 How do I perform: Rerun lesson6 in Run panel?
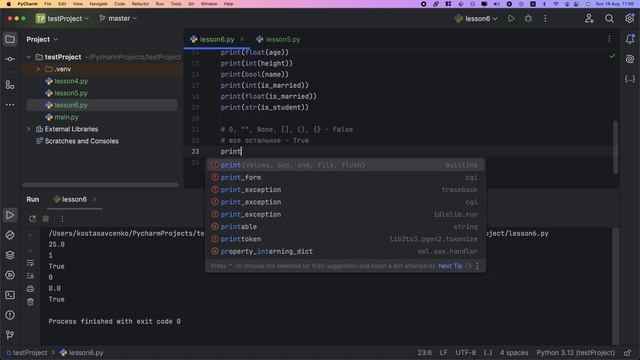click(x=32, y=219)
